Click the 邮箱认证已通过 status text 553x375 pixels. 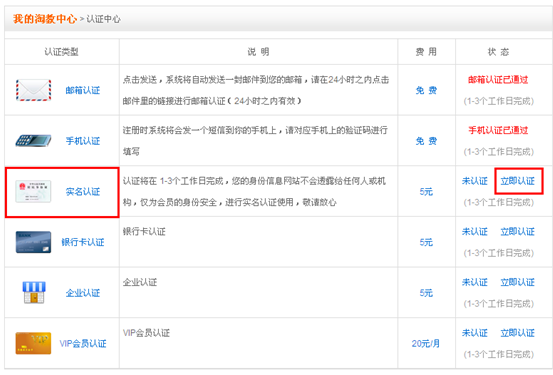pos(498,80)
